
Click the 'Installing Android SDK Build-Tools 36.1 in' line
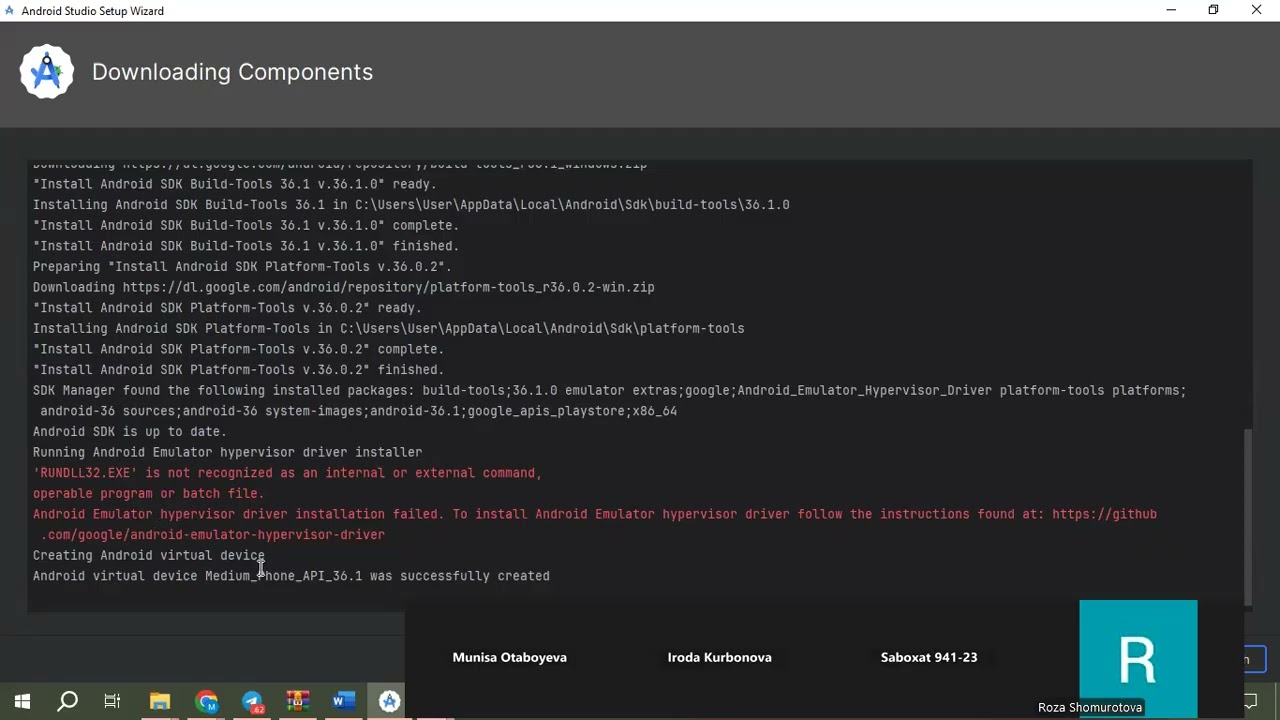click(x=411, y=205)
